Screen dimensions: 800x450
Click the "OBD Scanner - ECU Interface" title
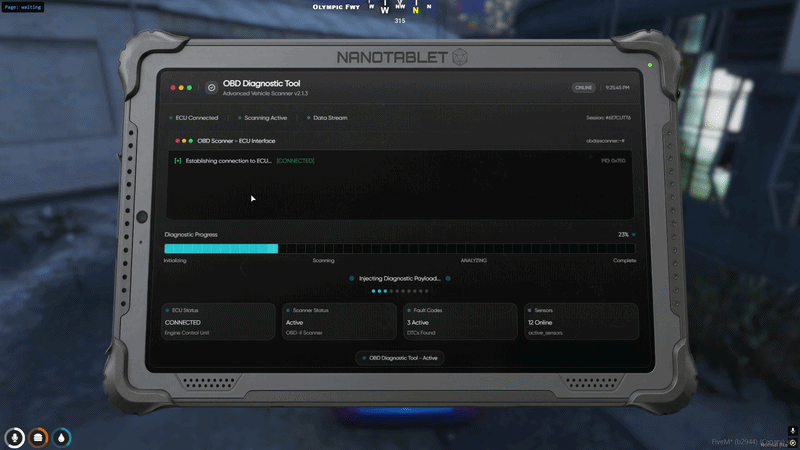pyautogui.click(x=236, y=141)
